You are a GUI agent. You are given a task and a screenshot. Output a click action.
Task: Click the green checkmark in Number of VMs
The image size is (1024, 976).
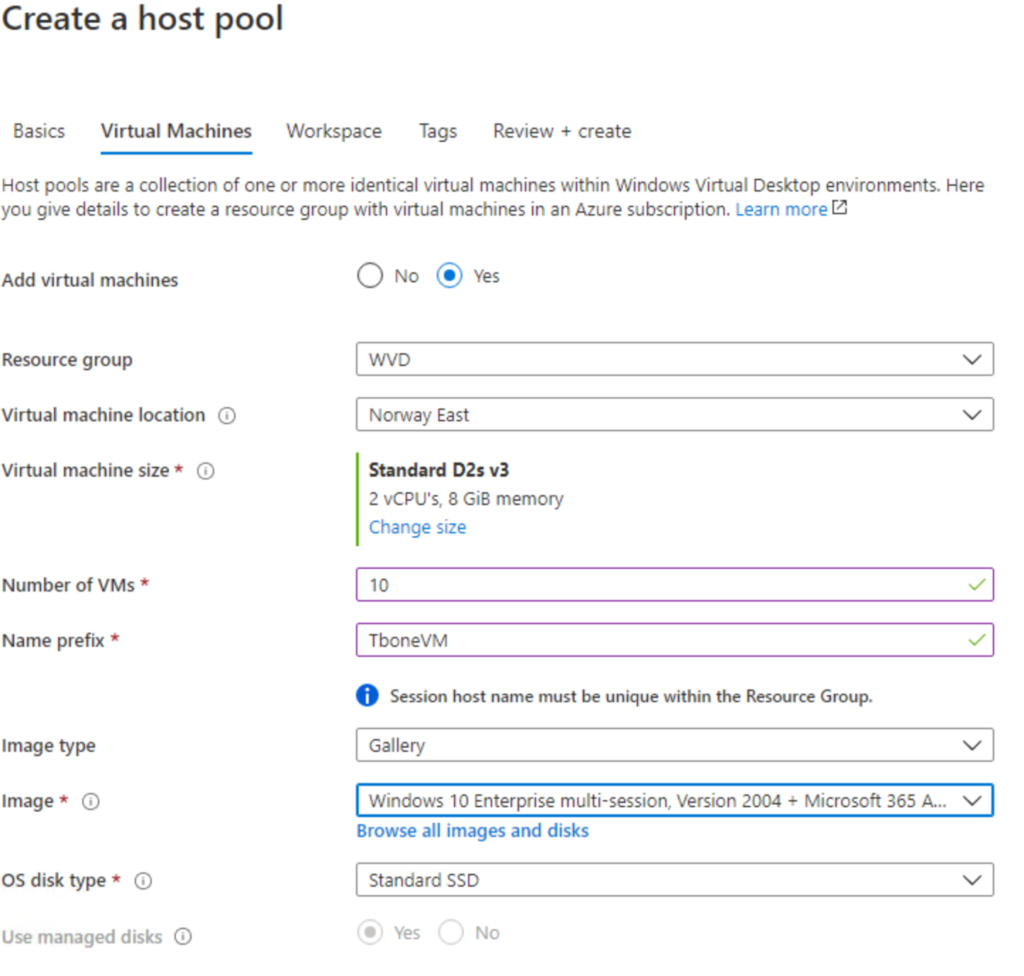pos(976,585)
